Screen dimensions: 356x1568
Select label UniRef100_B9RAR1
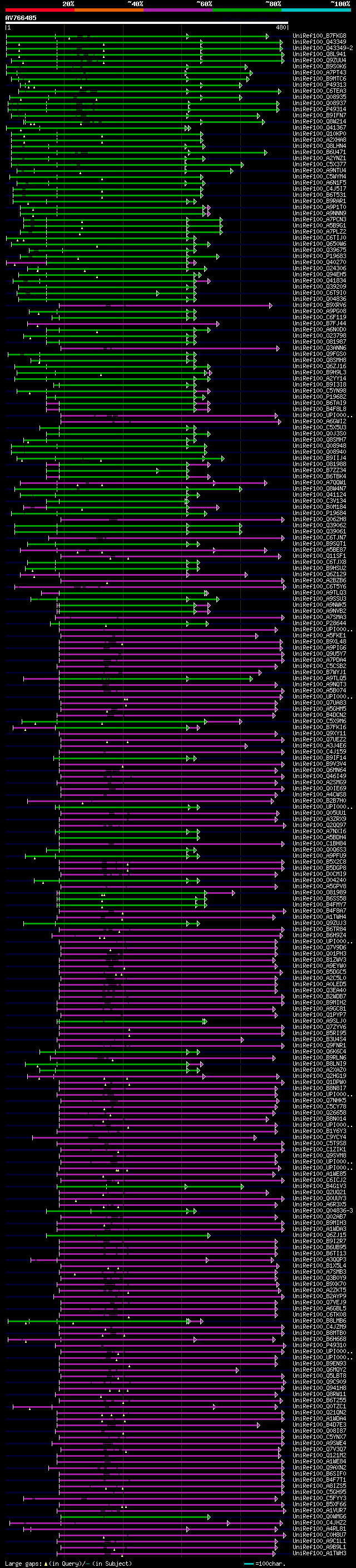[319, 201]
